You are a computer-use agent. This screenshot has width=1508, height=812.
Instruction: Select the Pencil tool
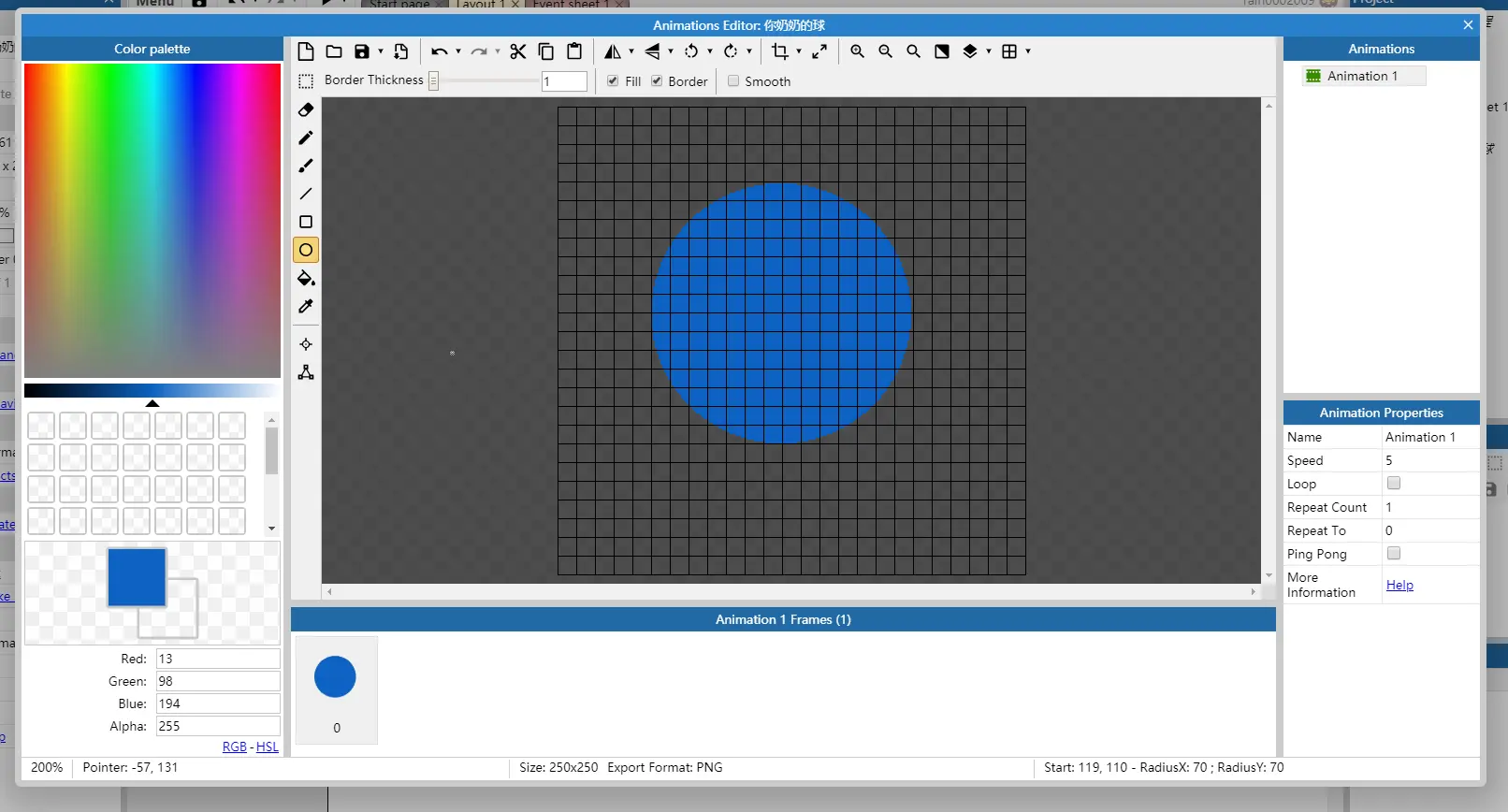306,138
